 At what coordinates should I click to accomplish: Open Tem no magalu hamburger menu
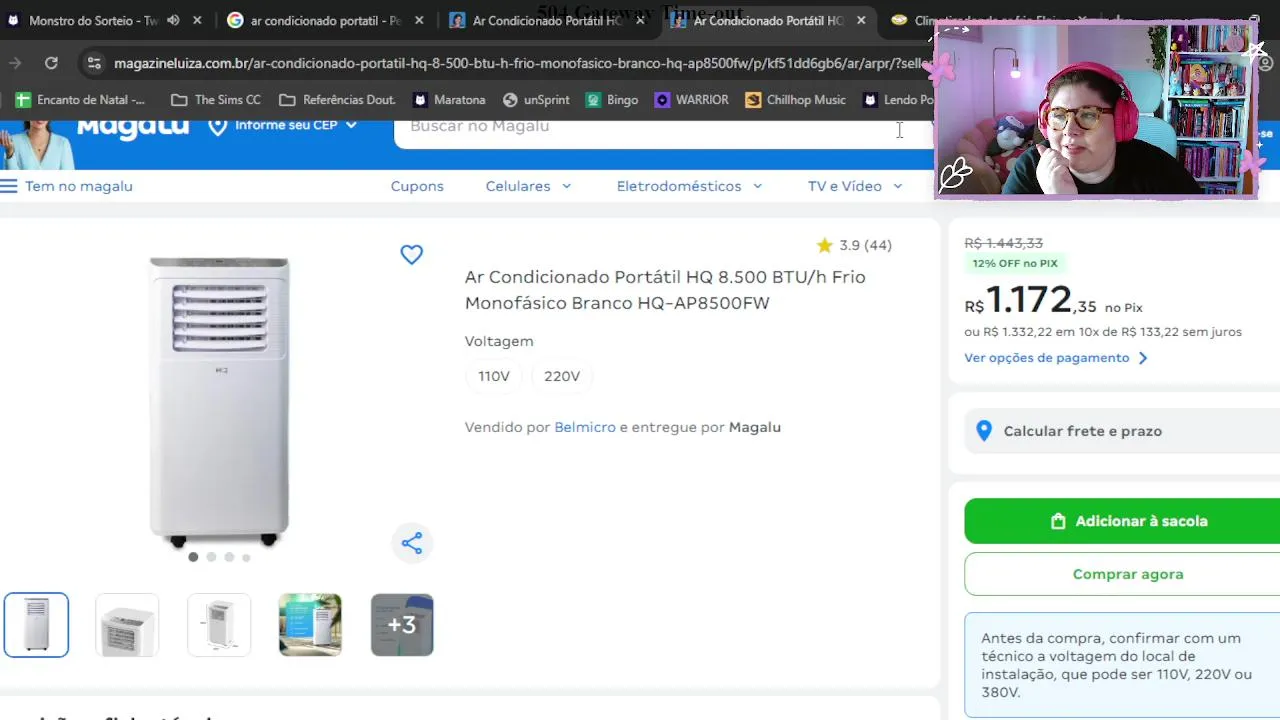66,186
